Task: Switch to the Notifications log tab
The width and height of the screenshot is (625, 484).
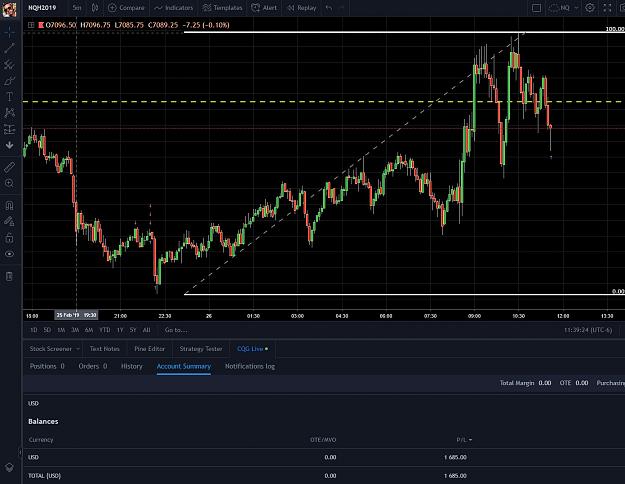Action: coord(250,366)
